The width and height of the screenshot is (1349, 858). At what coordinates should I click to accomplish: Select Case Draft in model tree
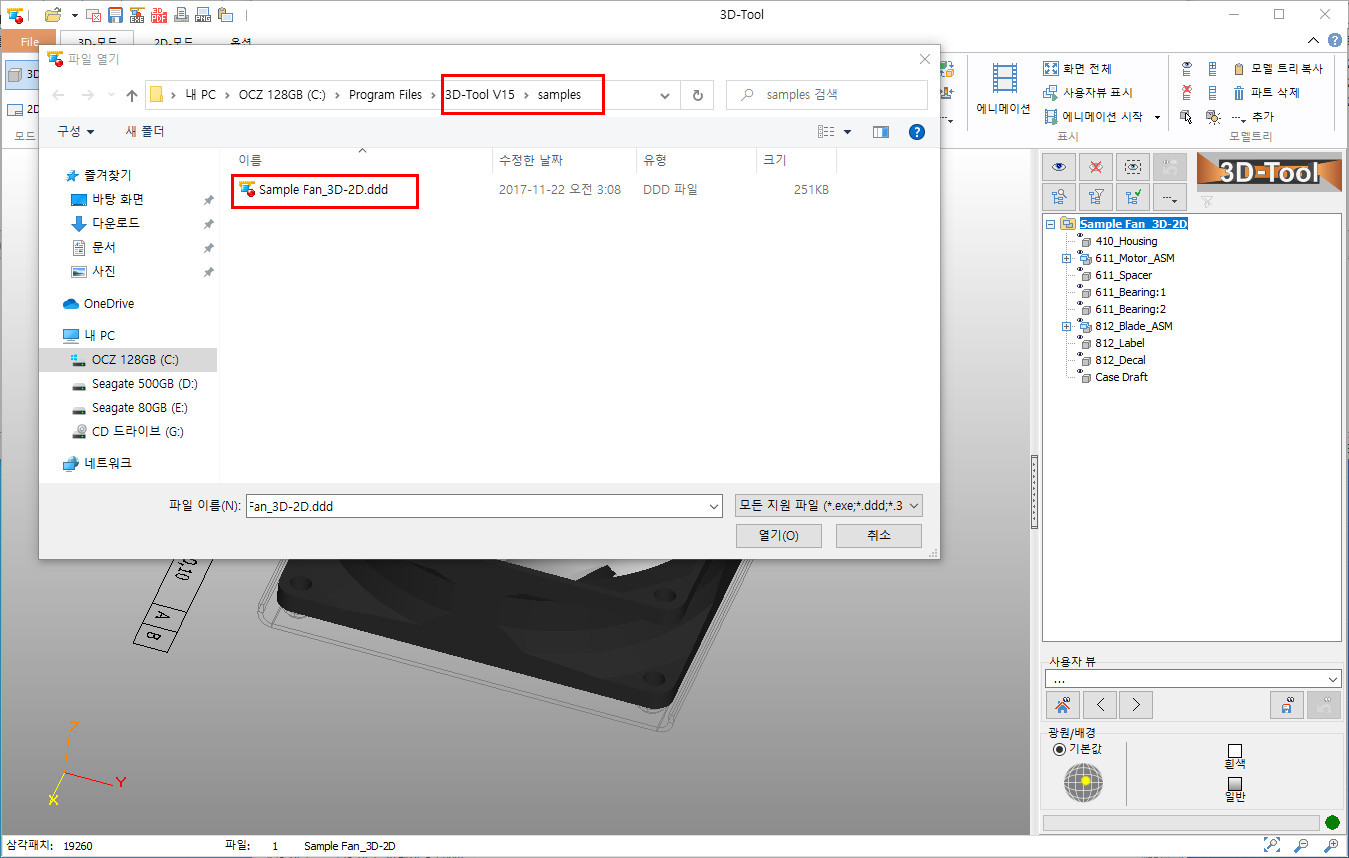(x=1121, y=377)
